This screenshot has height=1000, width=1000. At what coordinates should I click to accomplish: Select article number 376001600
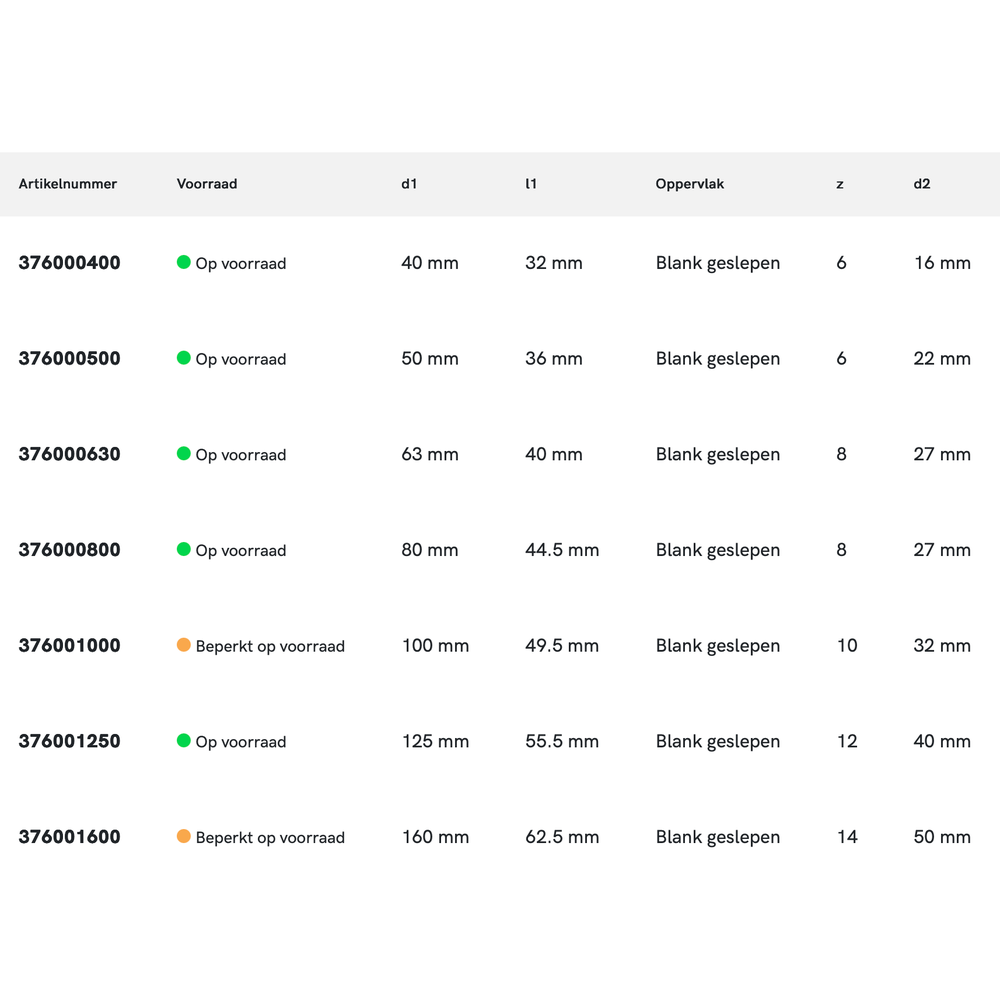click(69, 837)
